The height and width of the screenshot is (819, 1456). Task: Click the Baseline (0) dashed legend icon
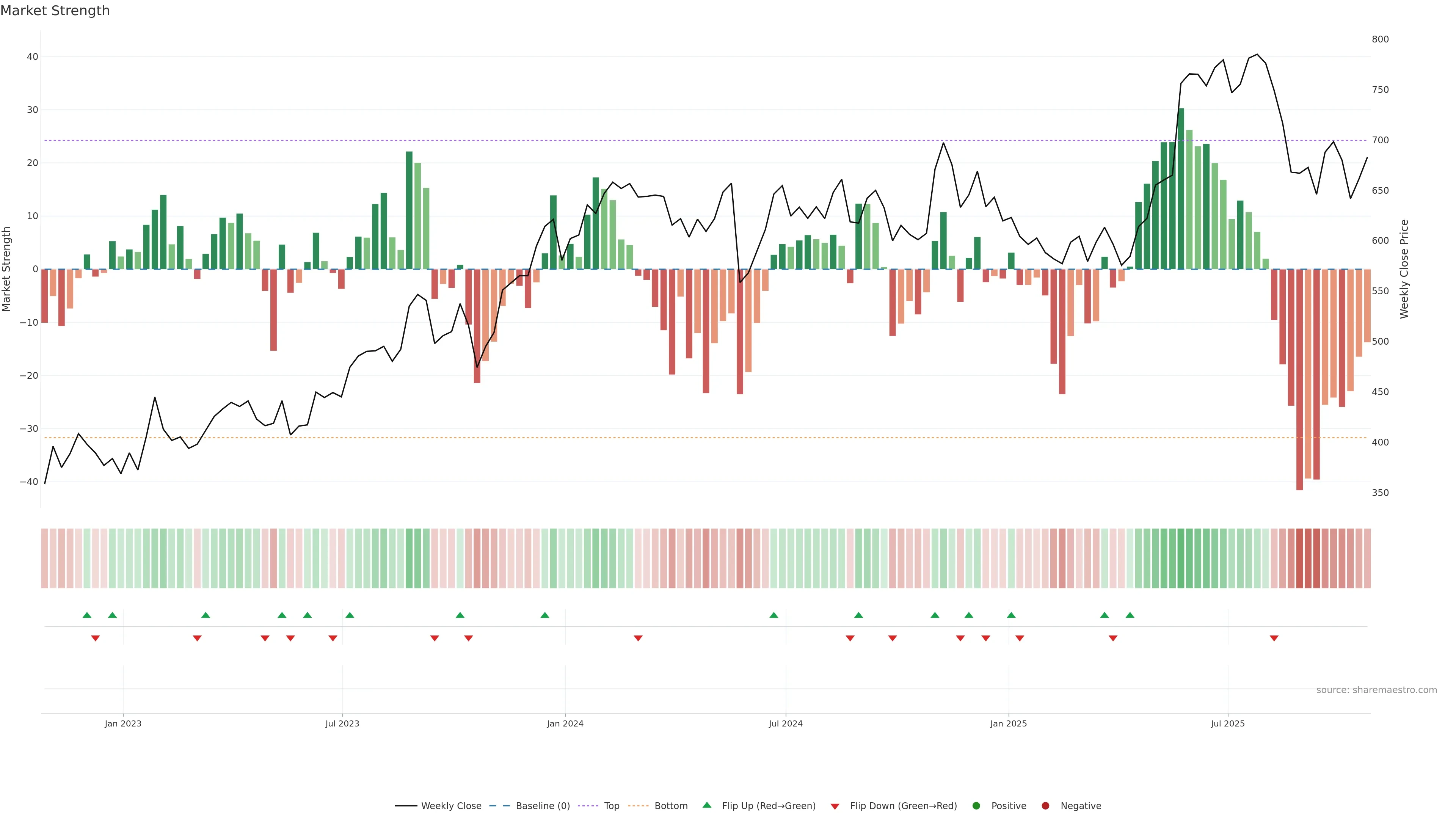pos(499,806)
